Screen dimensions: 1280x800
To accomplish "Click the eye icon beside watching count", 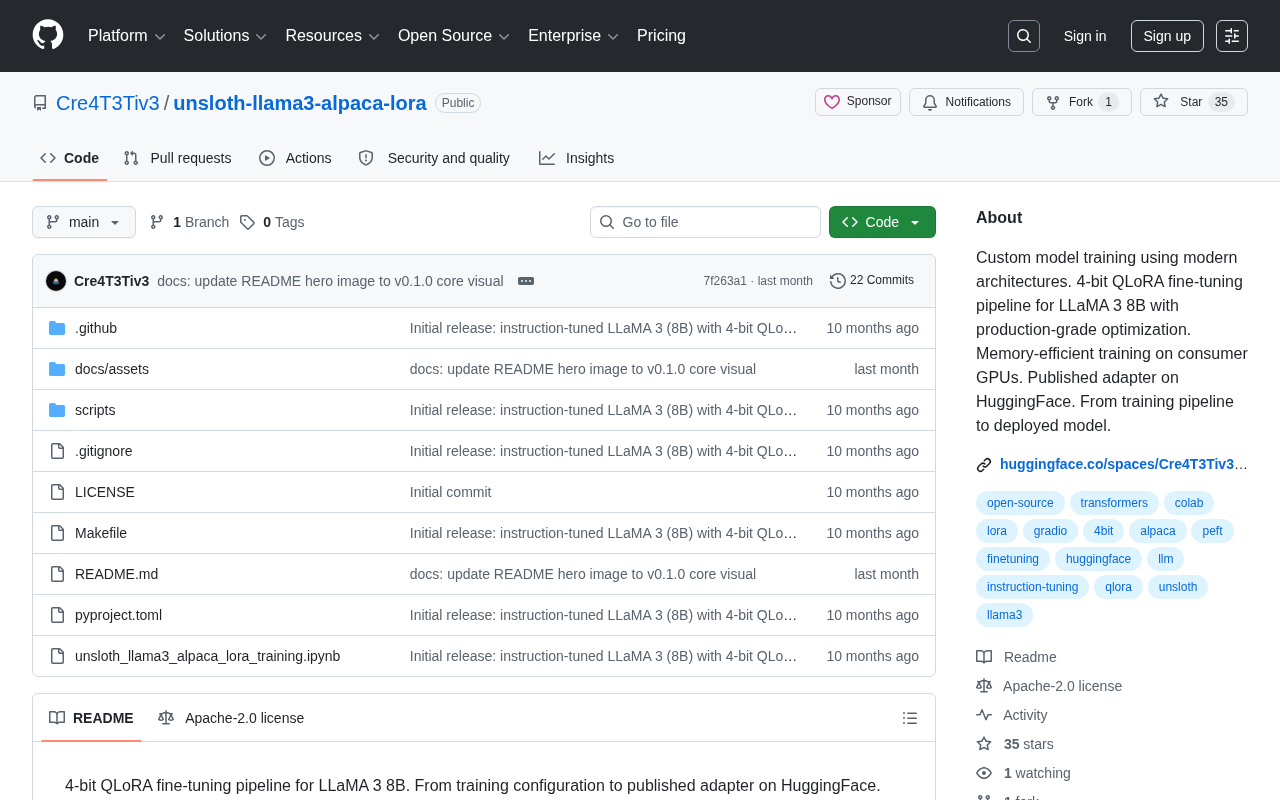I will click(x=984, y=773).
